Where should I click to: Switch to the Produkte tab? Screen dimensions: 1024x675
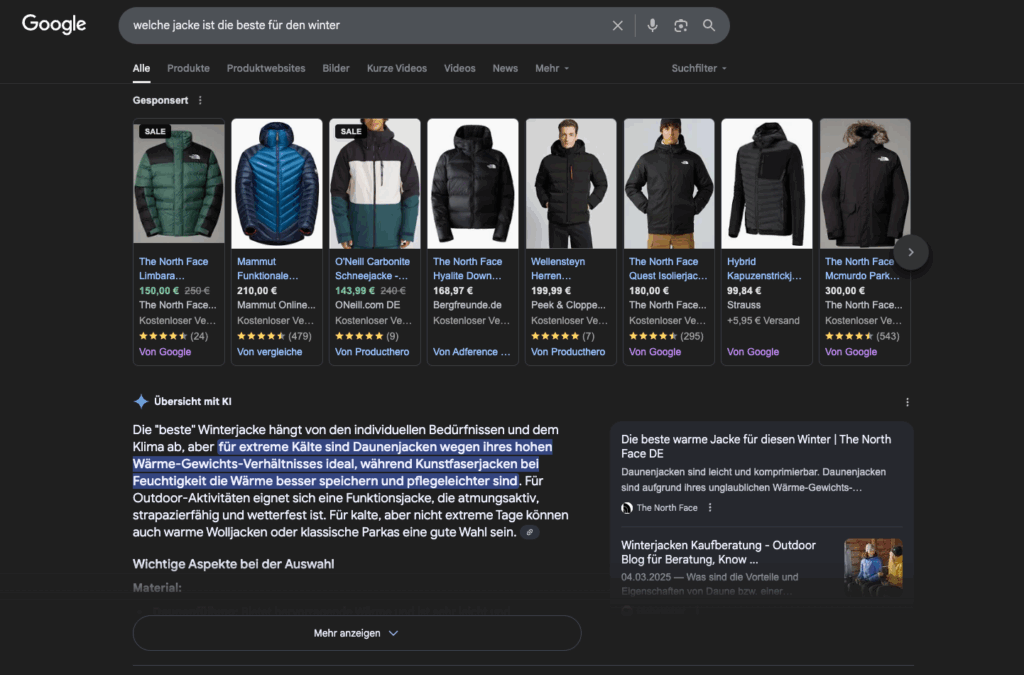[188, 68]
